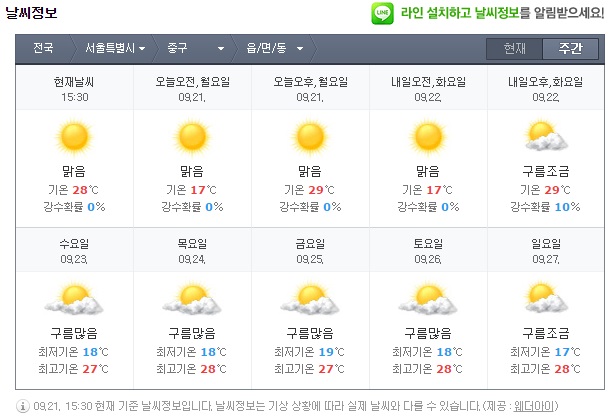The width and height of the screenshot is (612, 418).
Task: Click the sunny icon under 현재날씨
Action: point(74,136)
